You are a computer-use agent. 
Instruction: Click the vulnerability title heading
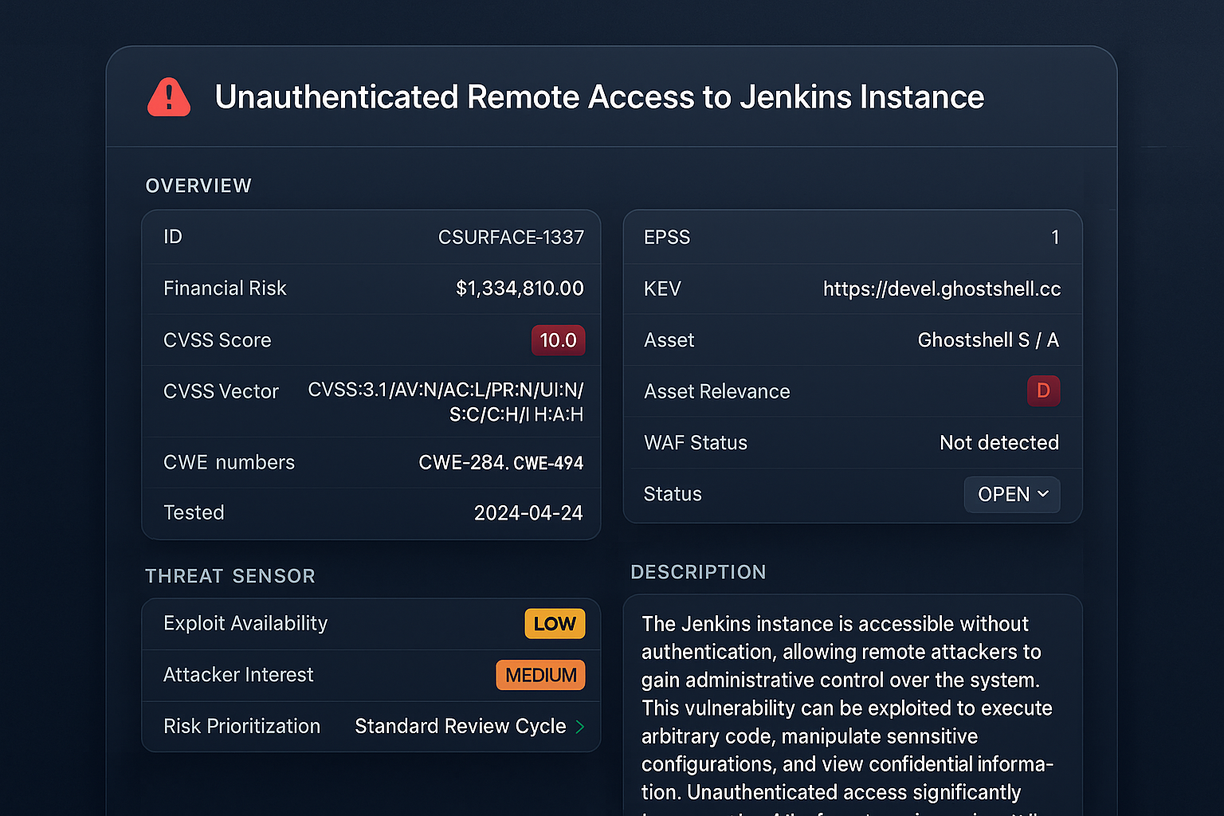coord(599,97)
